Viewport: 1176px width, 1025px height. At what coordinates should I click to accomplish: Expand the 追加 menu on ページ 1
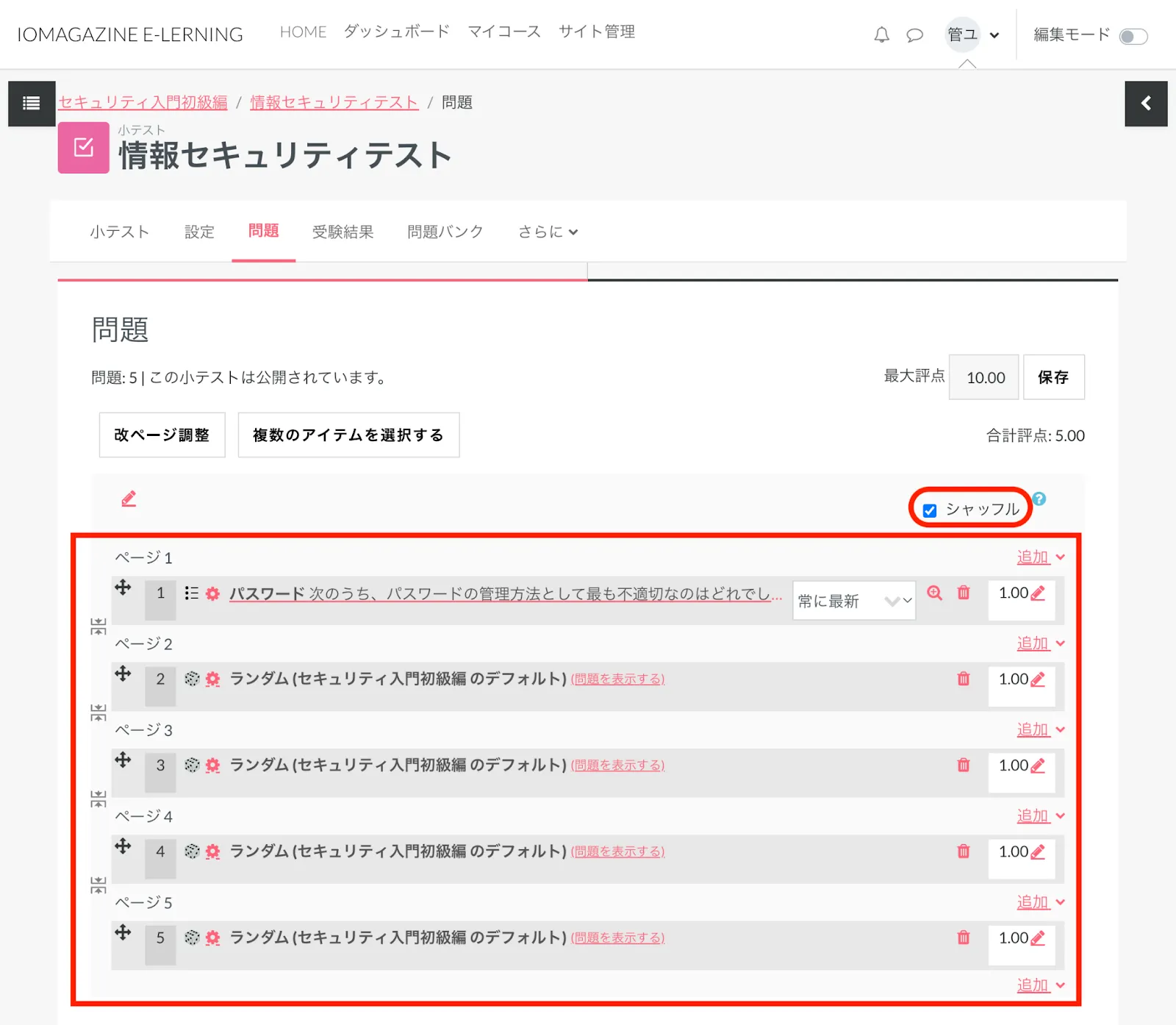1040,557
